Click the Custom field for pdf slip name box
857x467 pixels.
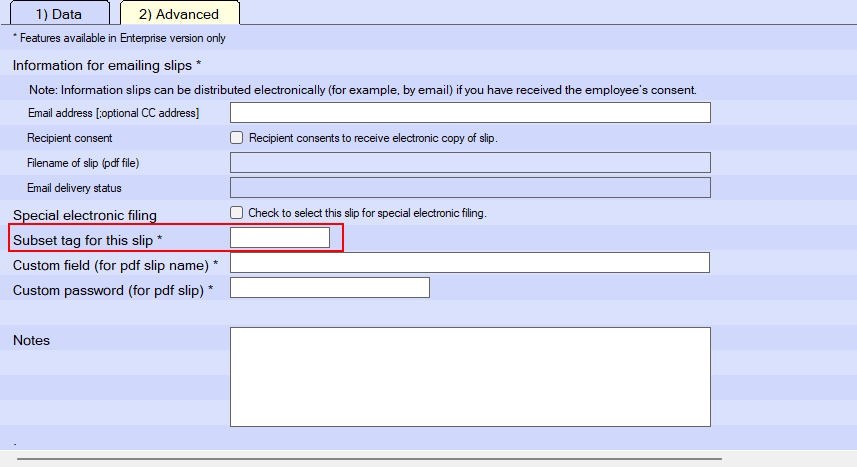(x=470, y=263)
